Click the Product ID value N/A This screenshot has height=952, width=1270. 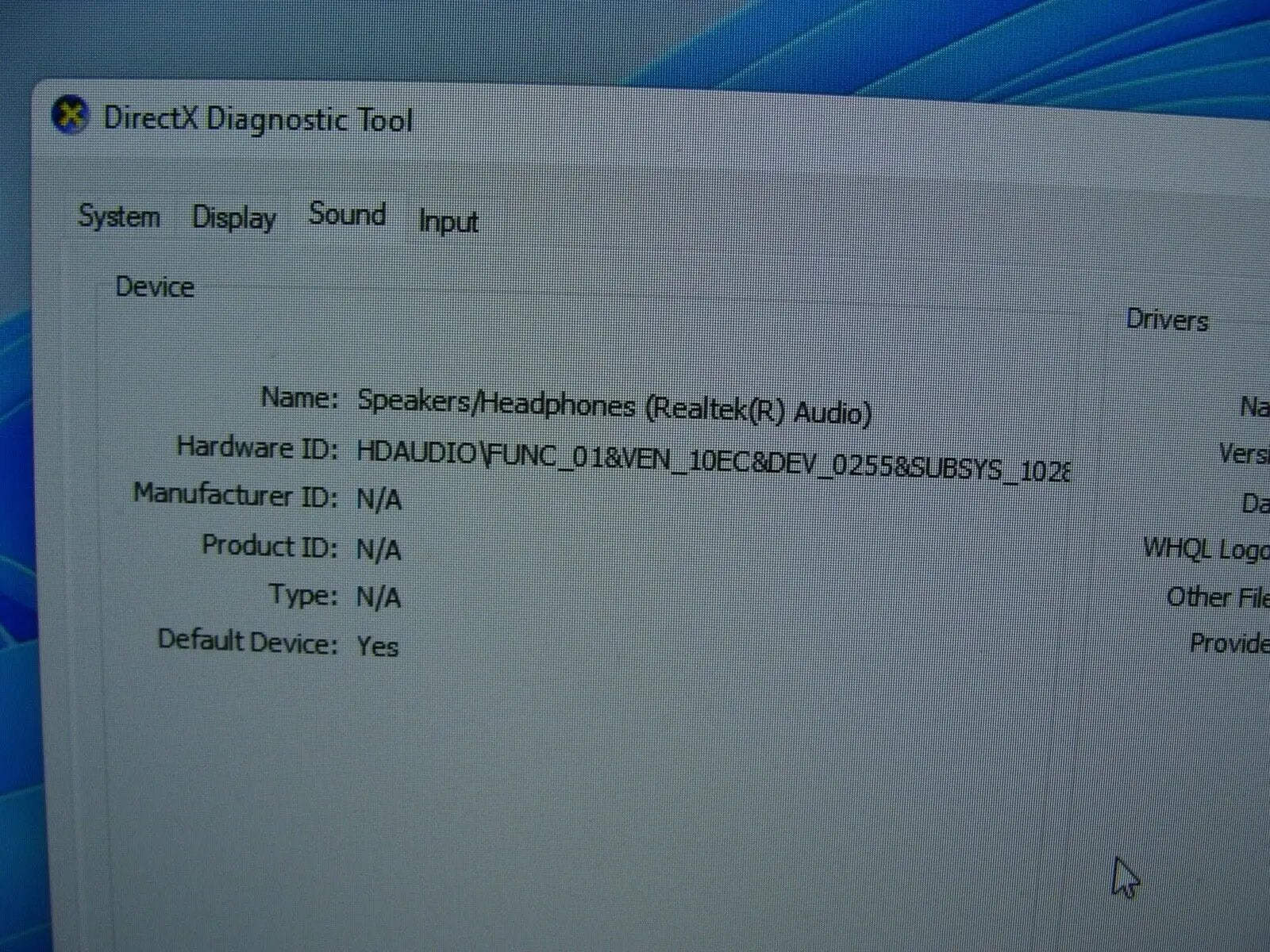379,549
